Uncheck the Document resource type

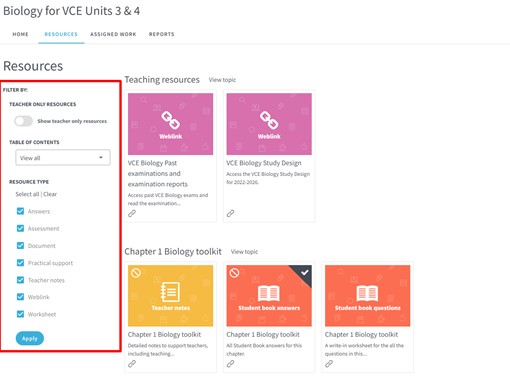click(20, 246)
